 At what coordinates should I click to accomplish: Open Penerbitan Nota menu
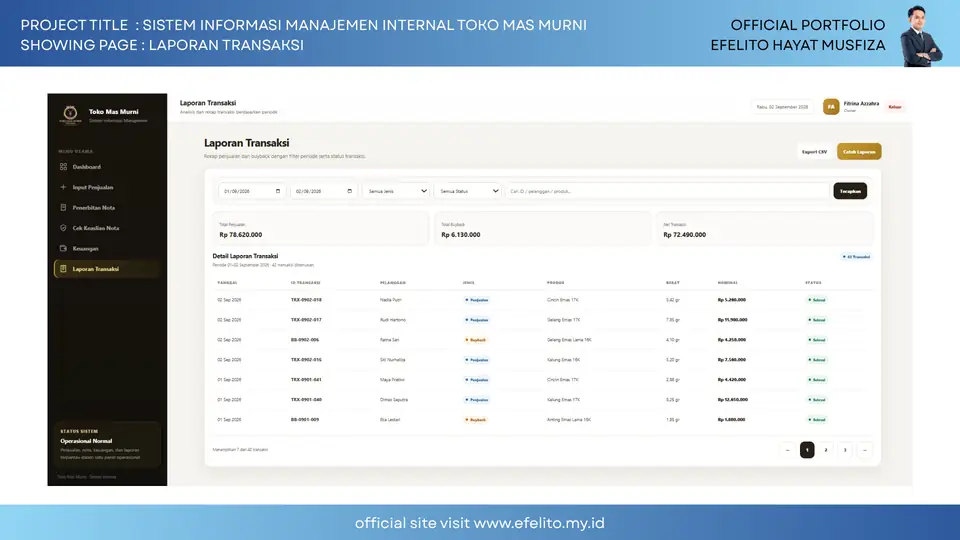(107, 208)
